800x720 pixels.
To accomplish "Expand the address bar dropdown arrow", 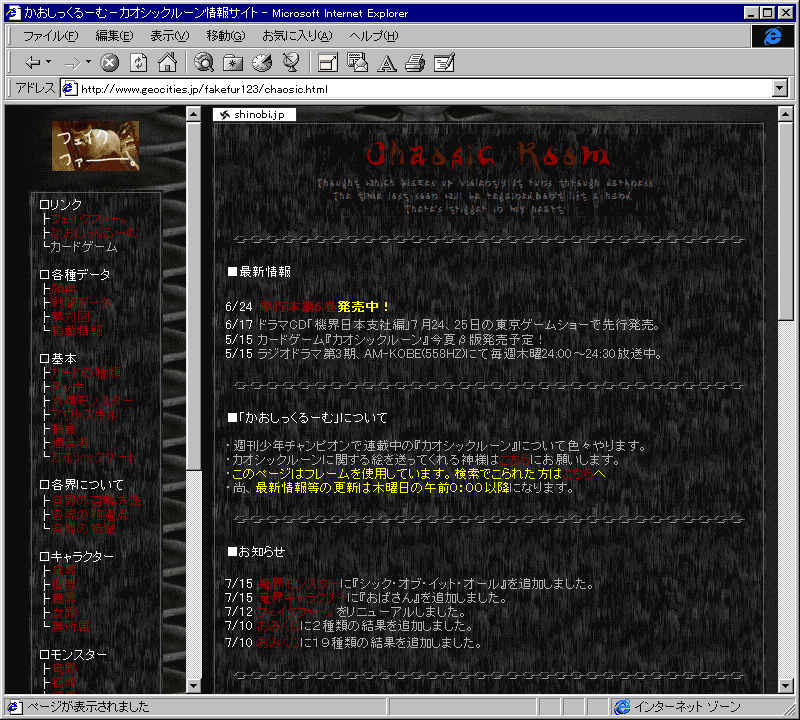I will point(780,89).
